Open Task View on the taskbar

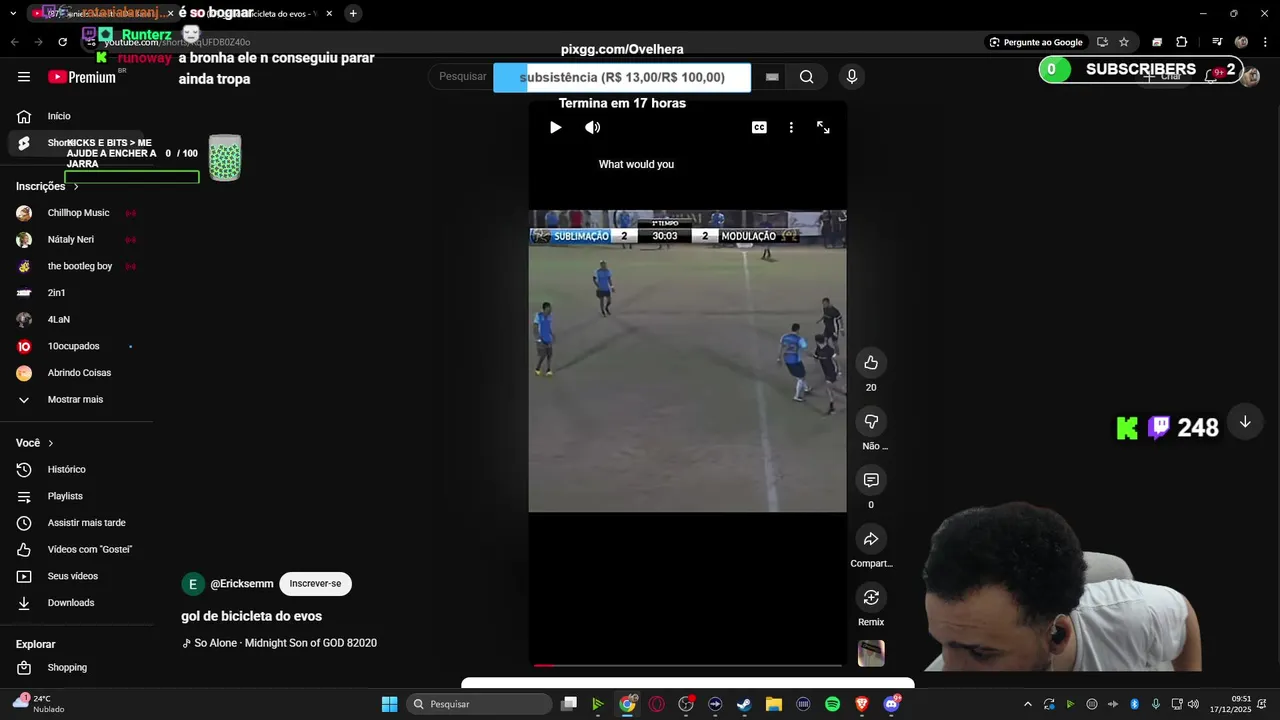click(569, 704)
